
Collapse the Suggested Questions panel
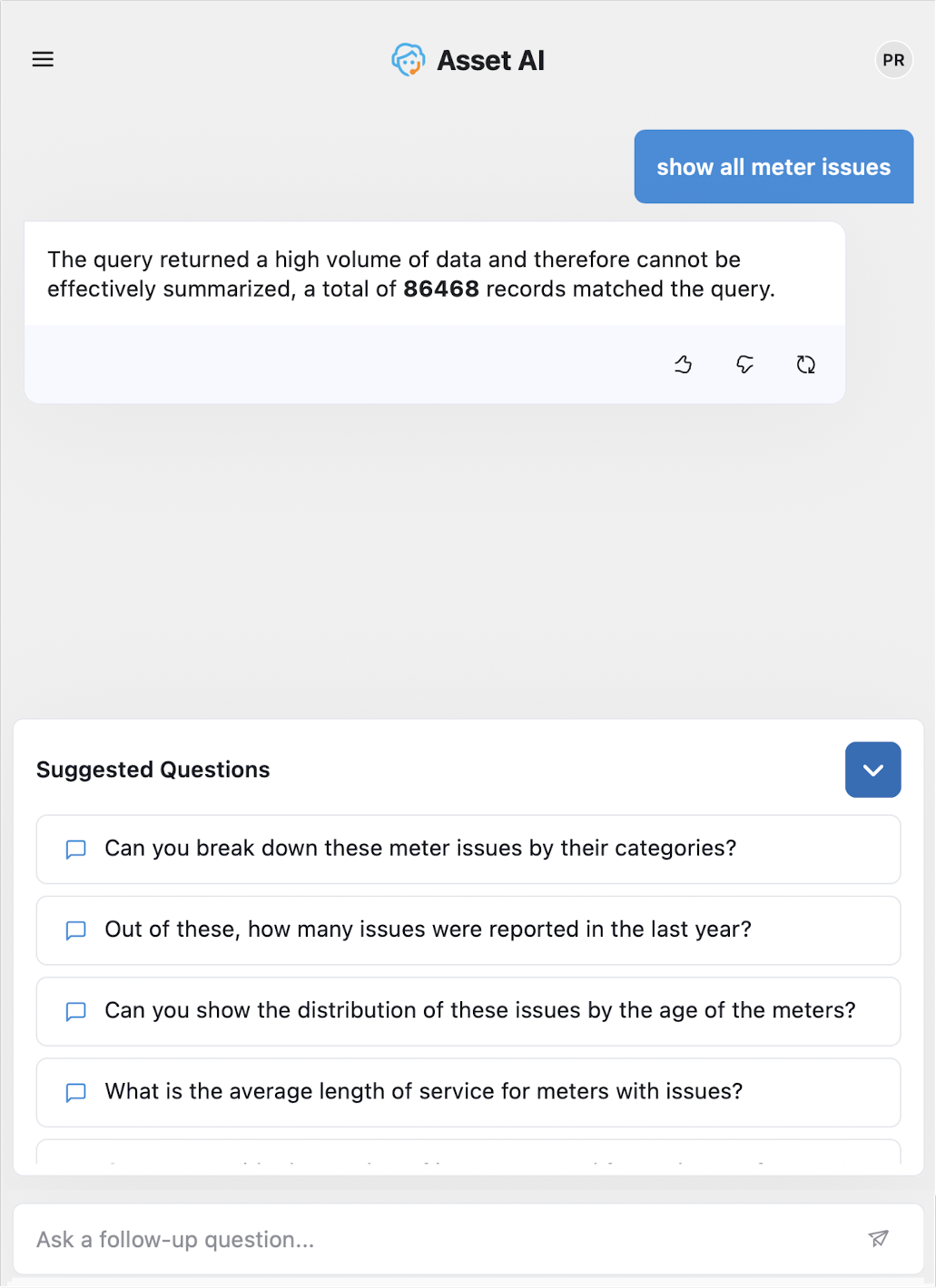click(872, 770)
